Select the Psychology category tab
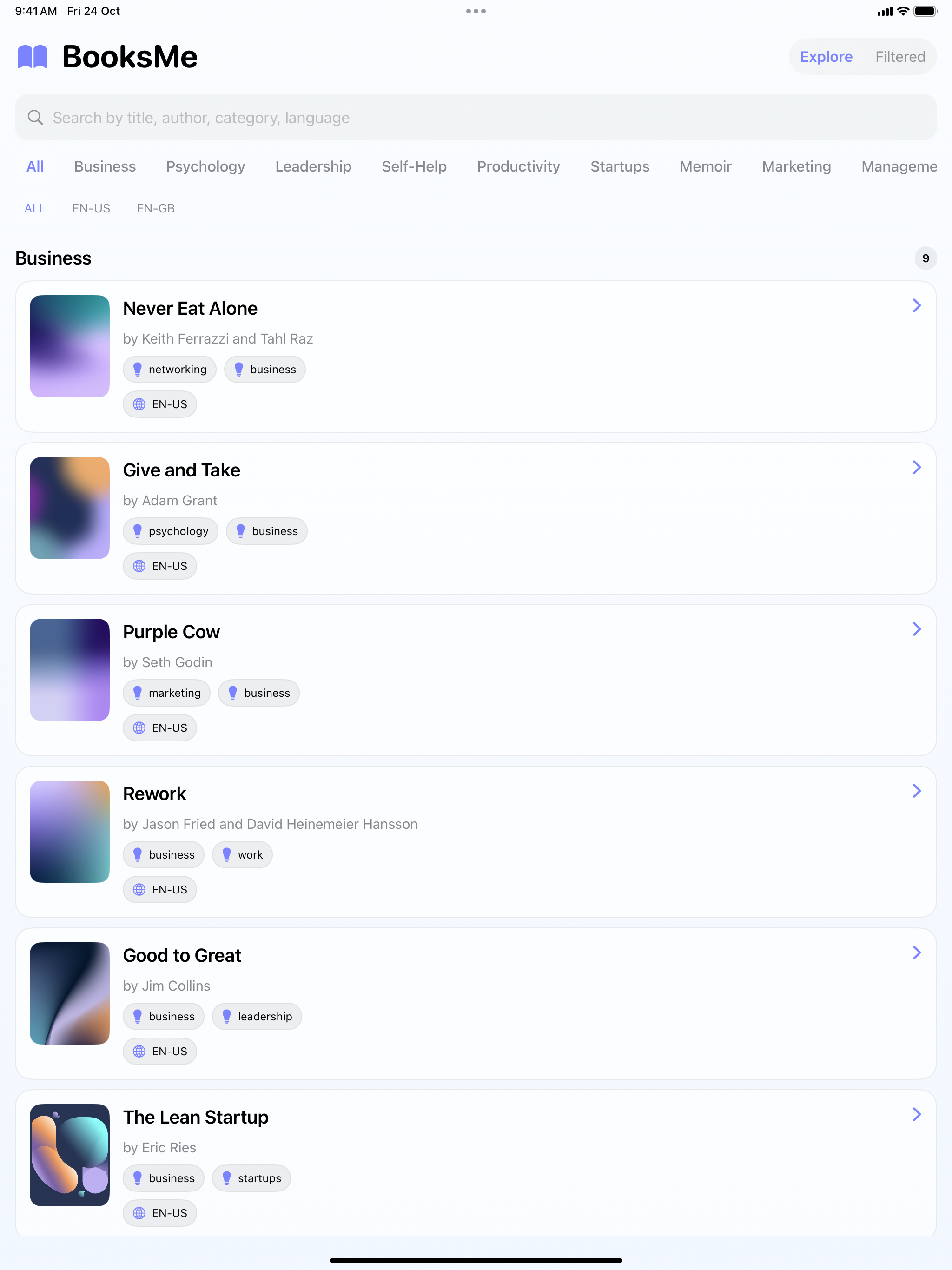952x1270 pixels. 205,166
